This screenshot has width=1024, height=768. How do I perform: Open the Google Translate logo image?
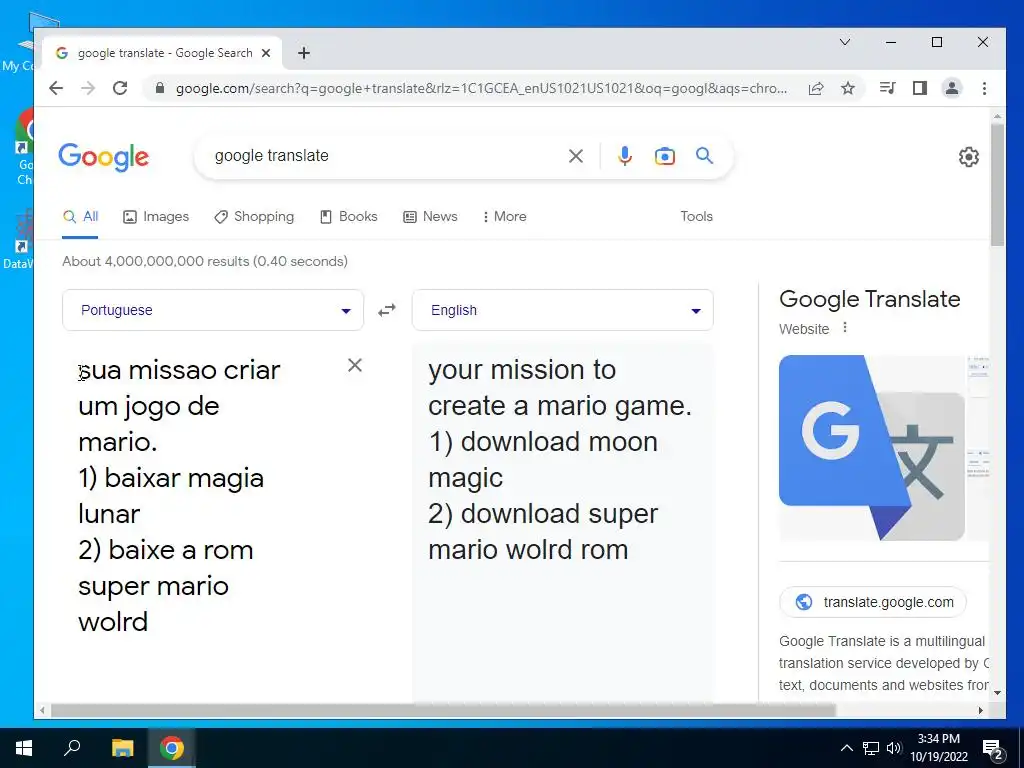click(872, 448)
